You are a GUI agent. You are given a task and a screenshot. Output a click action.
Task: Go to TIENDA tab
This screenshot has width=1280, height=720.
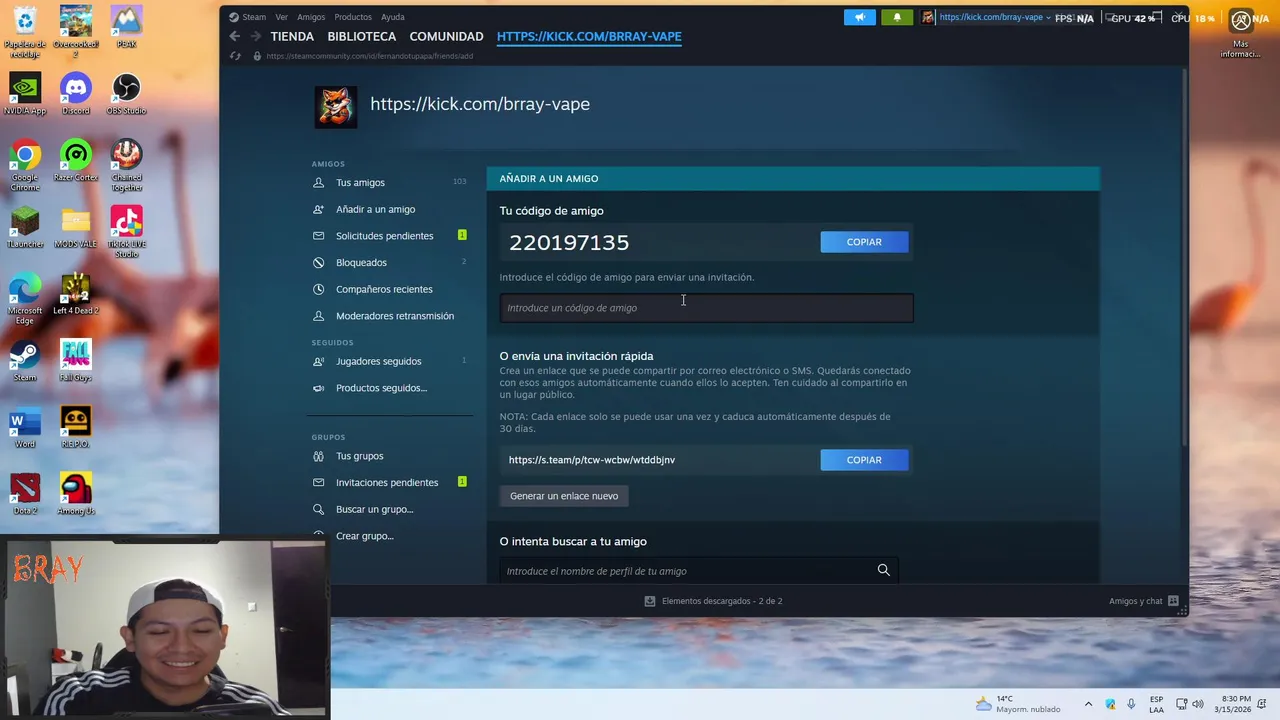coord(292,36)
